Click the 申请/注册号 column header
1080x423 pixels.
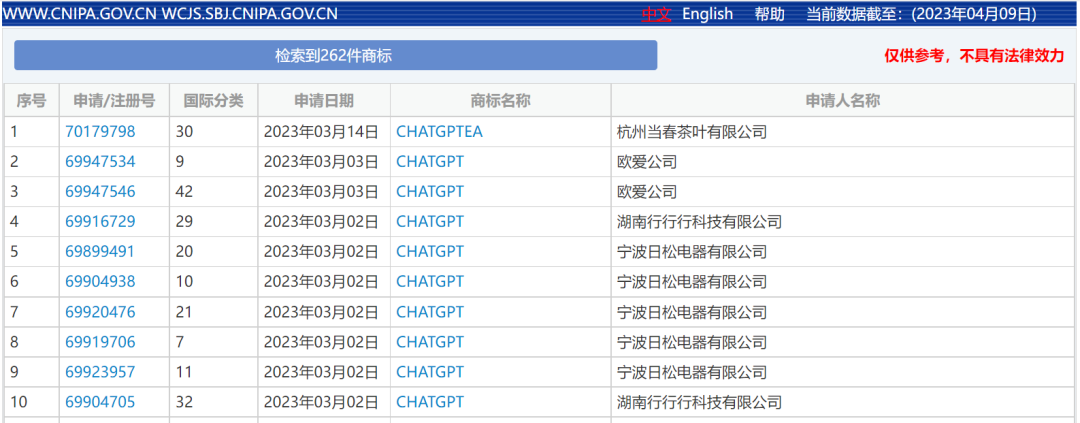[114, 101]
